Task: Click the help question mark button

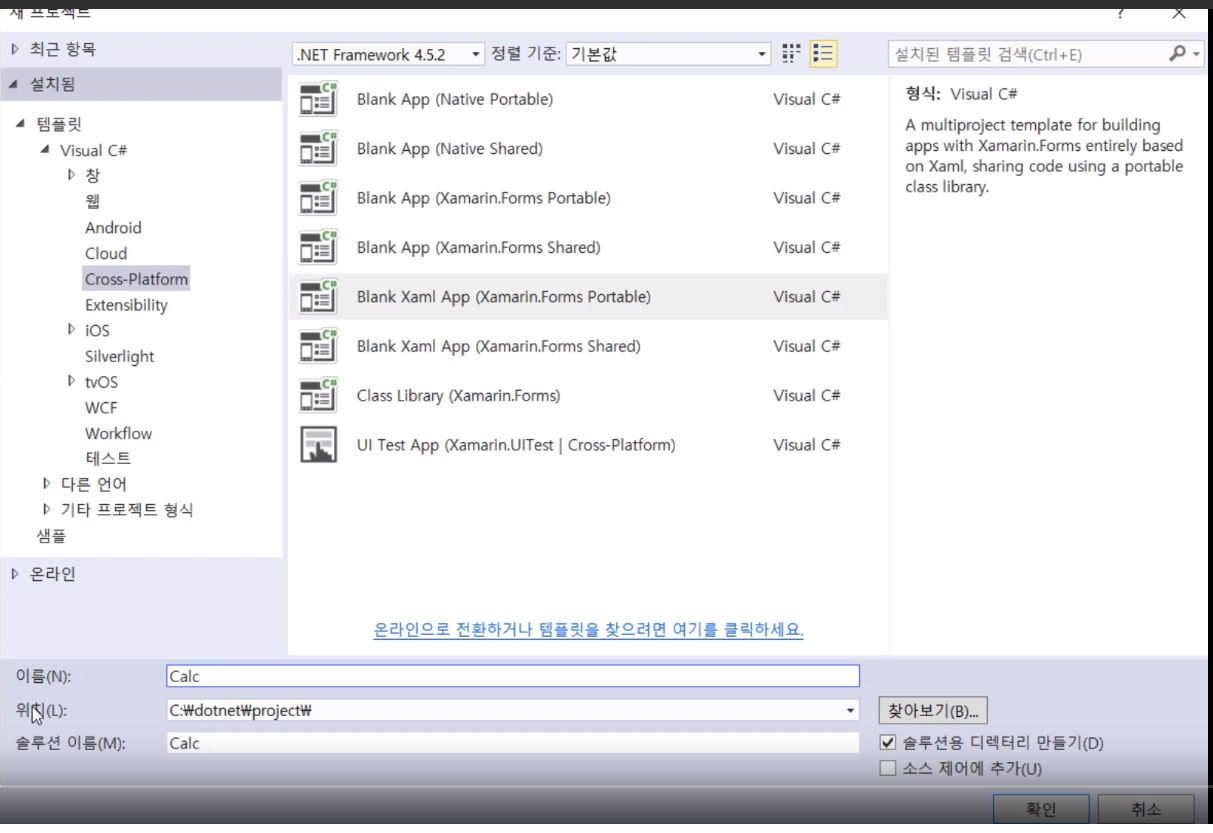Action: [x=1120, y=13]
